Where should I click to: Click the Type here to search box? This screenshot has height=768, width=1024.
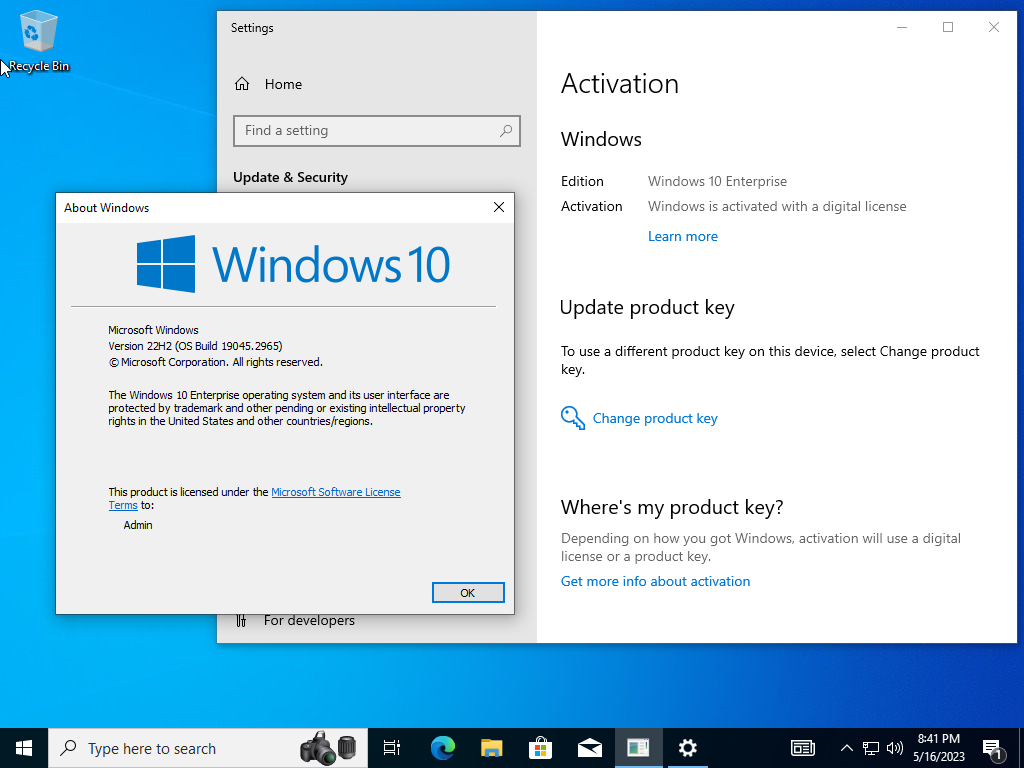pos(208,748)
